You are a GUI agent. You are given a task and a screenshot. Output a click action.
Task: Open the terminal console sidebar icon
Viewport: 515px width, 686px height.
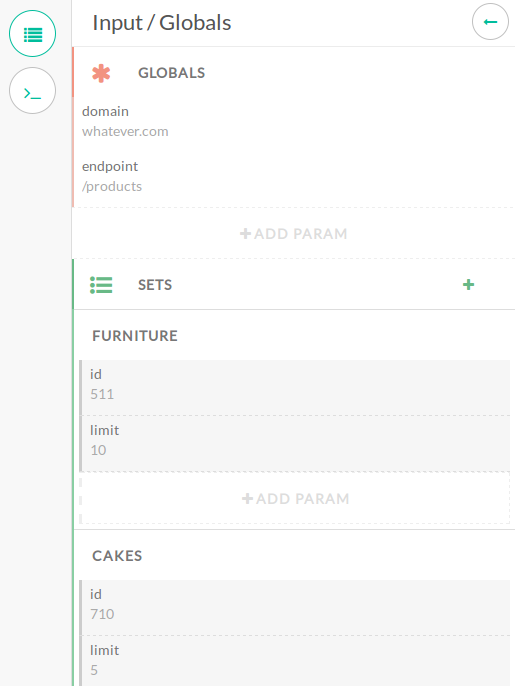tap(32, 91)
